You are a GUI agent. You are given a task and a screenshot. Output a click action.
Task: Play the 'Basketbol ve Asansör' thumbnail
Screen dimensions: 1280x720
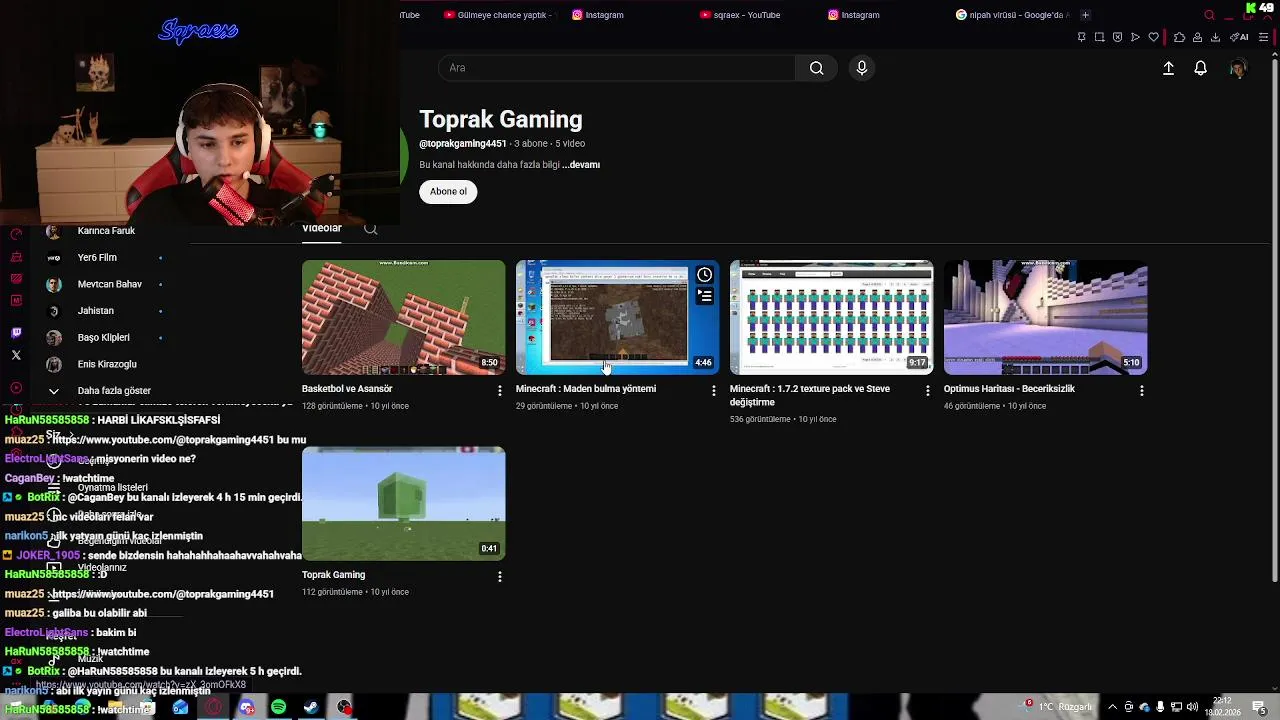(404, 317)
